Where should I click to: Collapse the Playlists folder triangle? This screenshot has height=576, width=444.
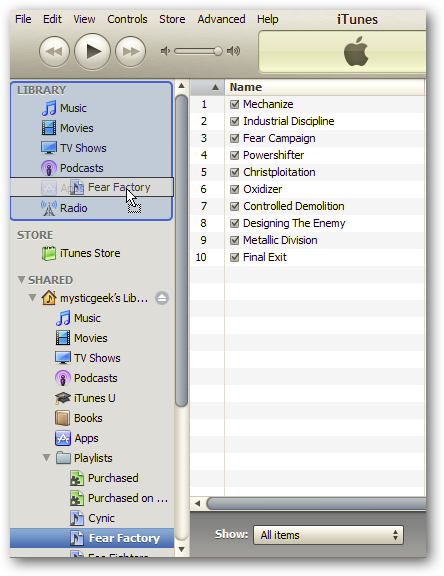coord(46,458)
